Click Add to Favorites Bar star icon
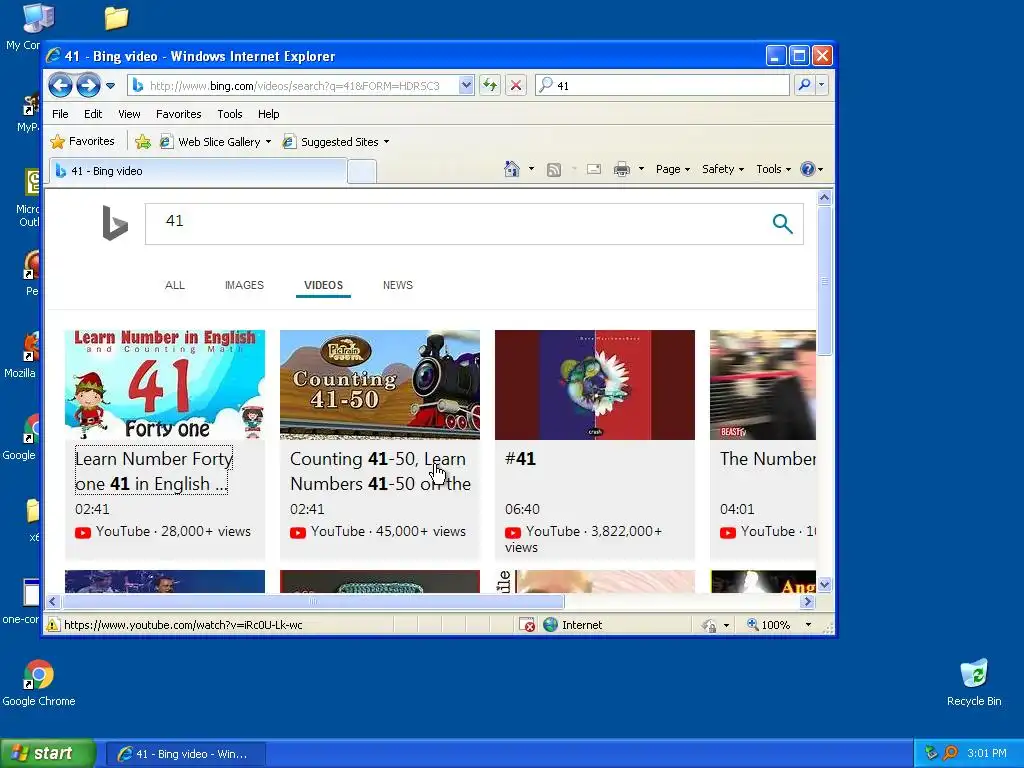This screenshot has height=768, width=1024. tap(142, 142)
